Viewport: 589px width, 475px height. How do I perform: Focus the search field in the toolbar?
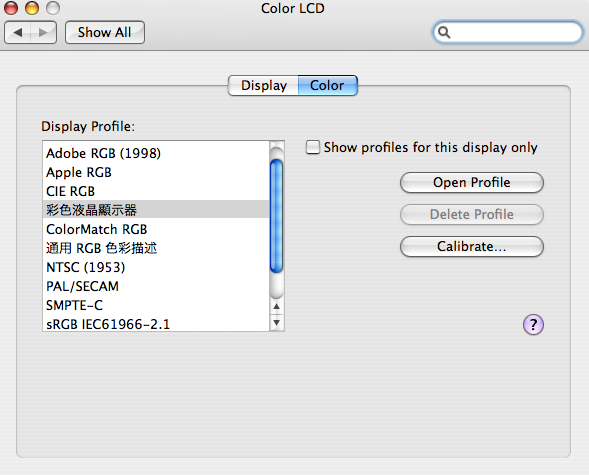(508, 32)
